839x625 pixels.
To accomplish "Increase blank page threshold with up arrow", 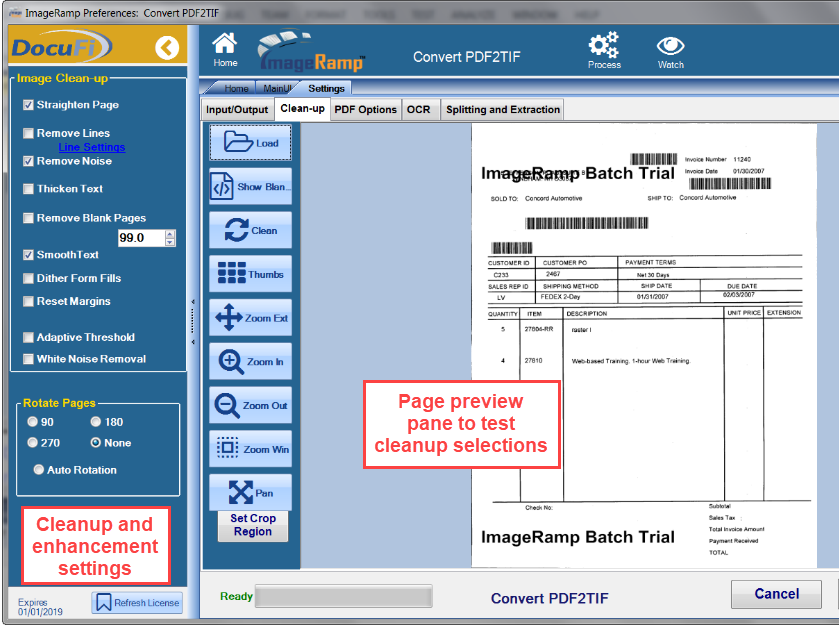I will coord(170,234).
